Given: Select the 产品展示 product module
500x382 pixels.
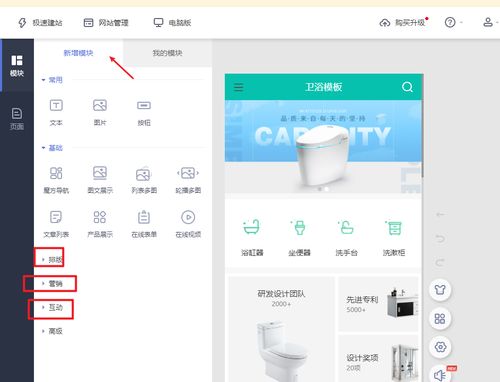Looking at the screenshot, I should click(100, 224).
